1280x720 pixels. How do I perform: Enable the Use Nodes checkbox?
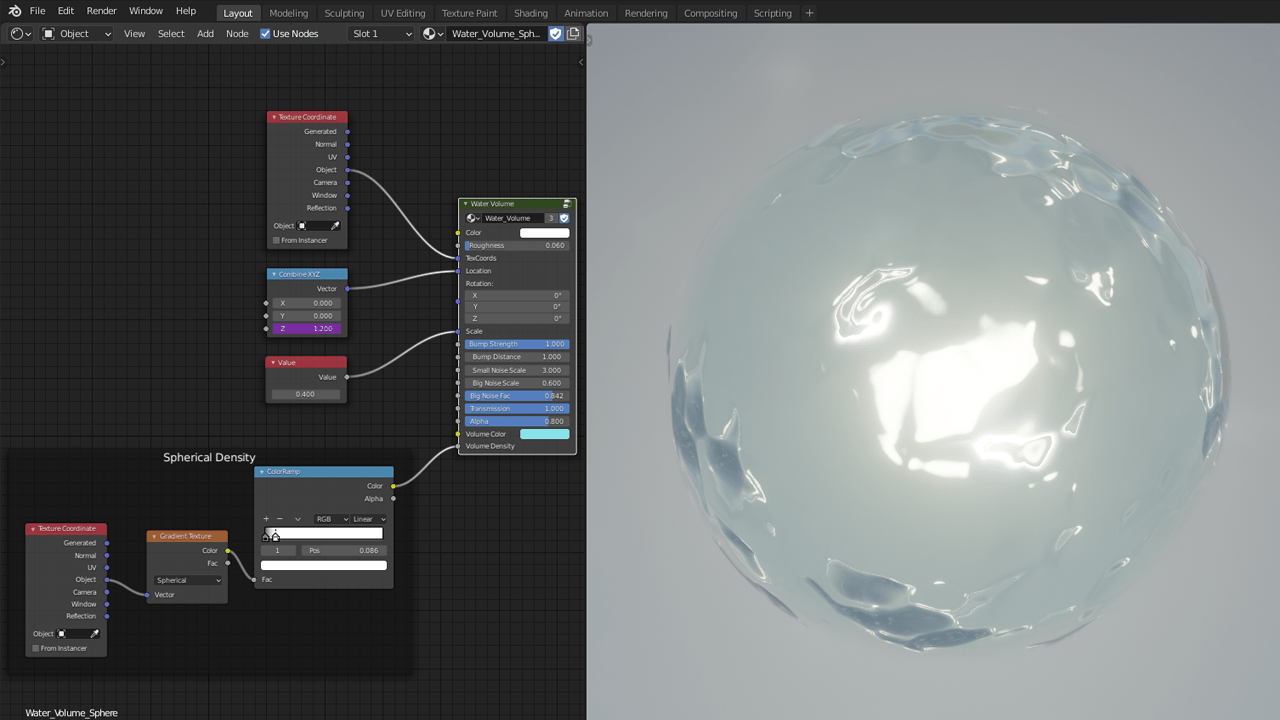(264, 33)
